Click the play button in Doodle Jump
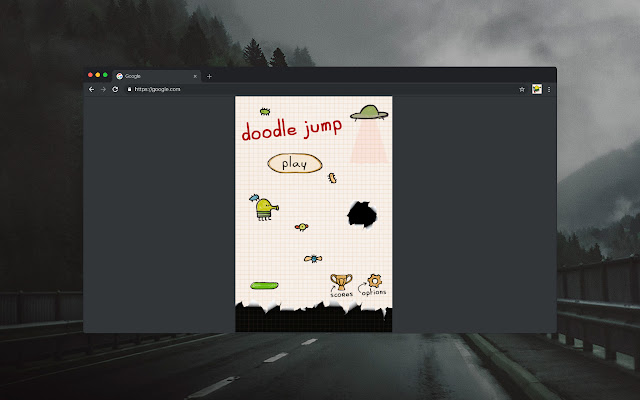Image resolution: width=640 pixels, height=400 pixels. (295, 163)
